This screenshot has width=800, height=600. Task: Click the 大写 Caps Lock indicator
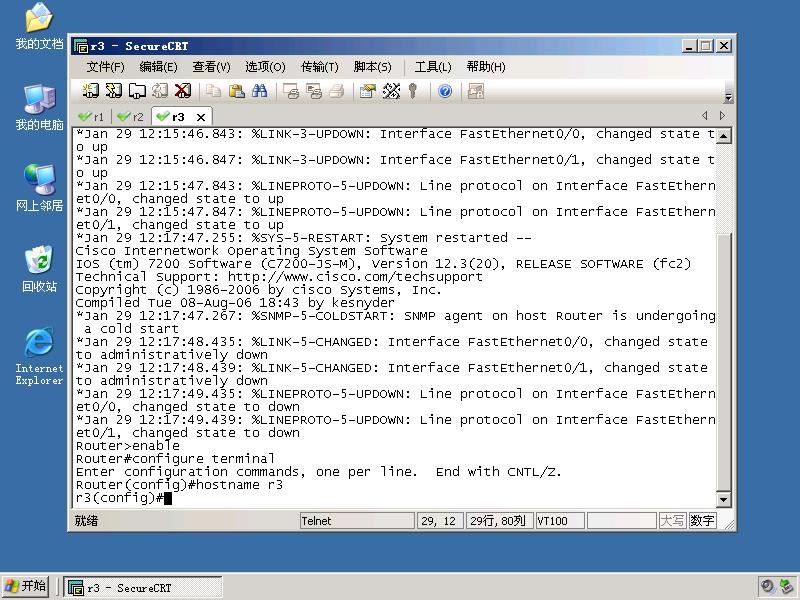click(672, 521)
